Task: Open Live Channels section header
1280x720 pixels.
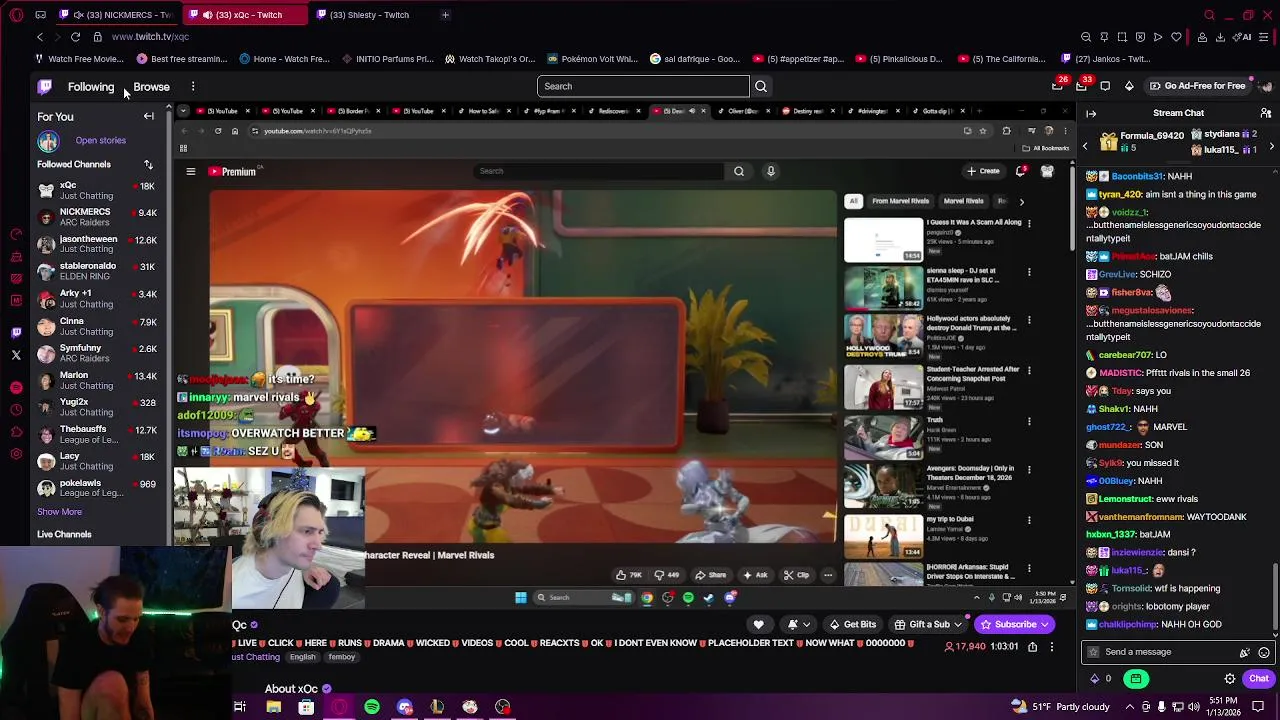Action: (x=64, y=535)
